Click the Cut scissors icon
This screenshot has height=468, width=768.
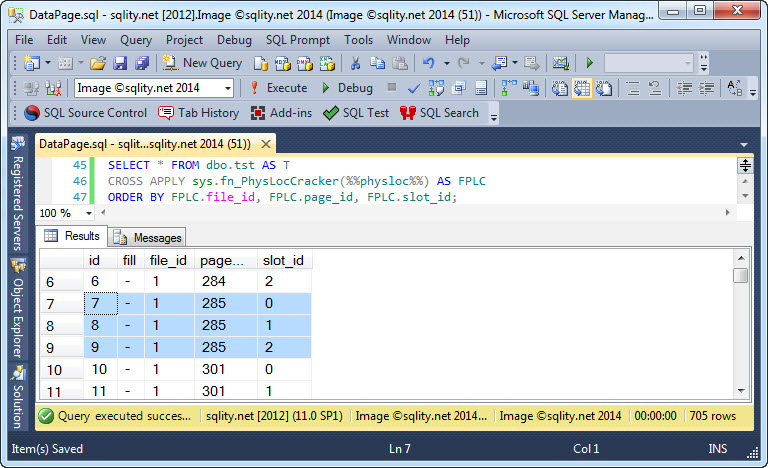click(356, 63)
